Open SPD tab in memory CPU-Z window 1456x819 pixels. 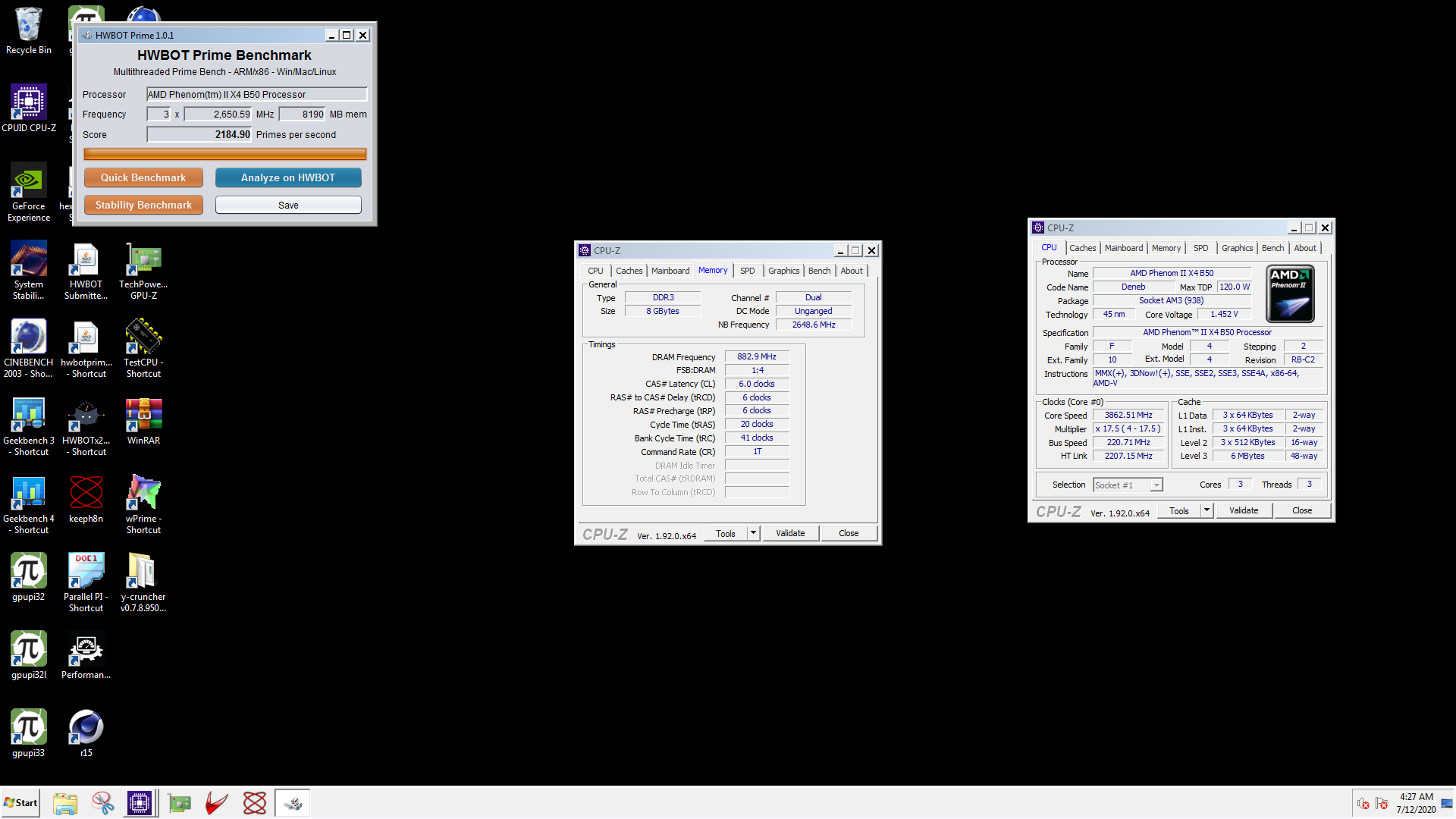[747, 271]
